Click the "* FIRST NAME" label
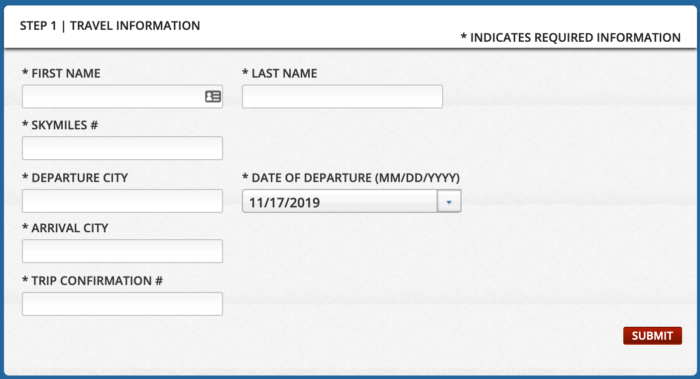Image resolution: width=700 pixels, height=379 pixels. point(61,73)
